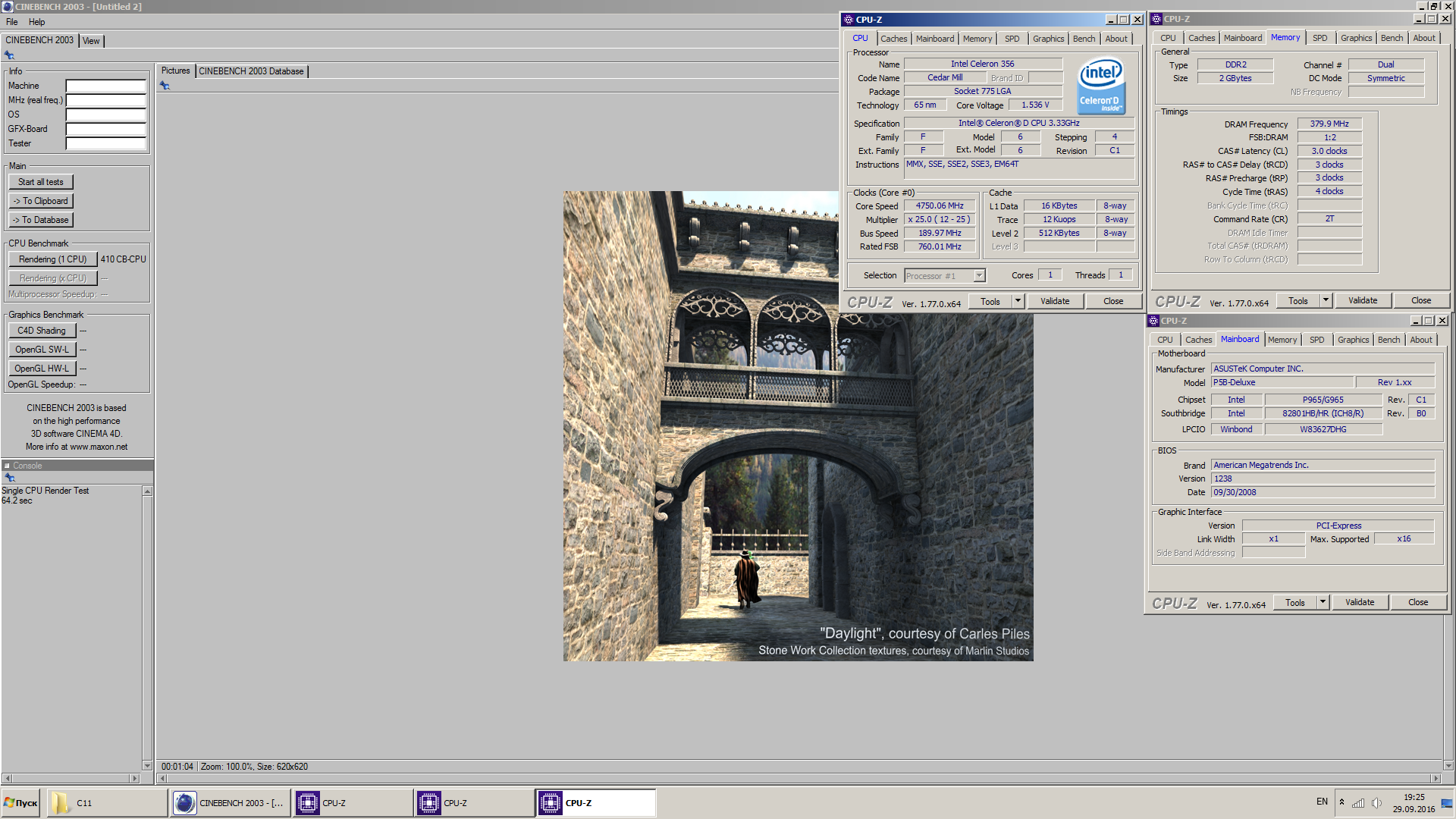Click the Machine input field

pyautogui.click(x=105, y=86)
